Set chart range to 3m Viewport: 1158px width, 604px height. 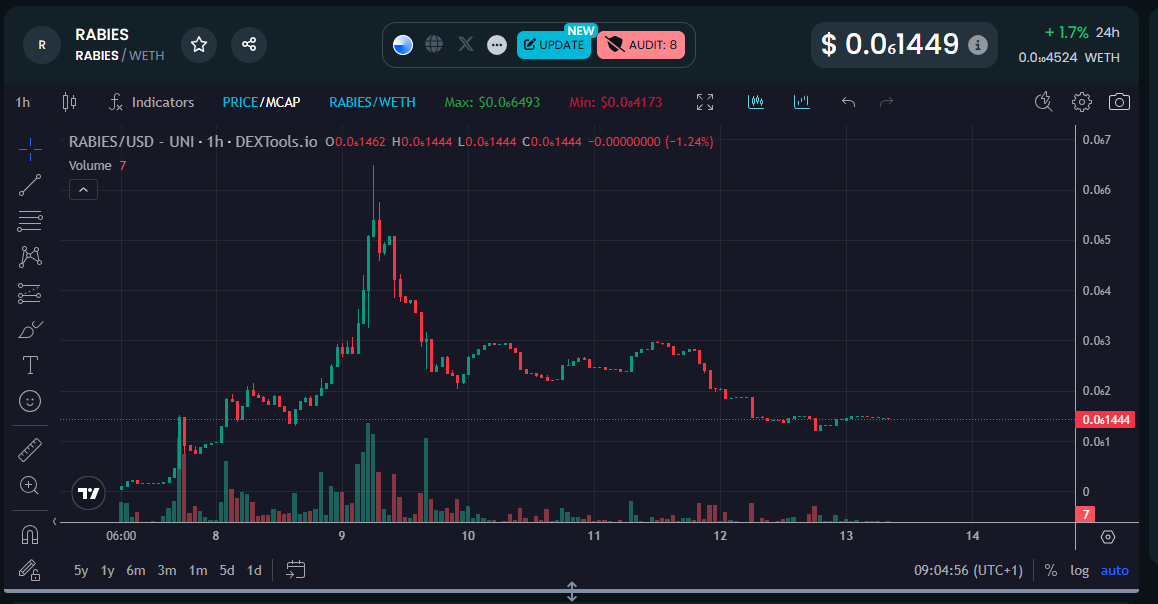(167, 570)
